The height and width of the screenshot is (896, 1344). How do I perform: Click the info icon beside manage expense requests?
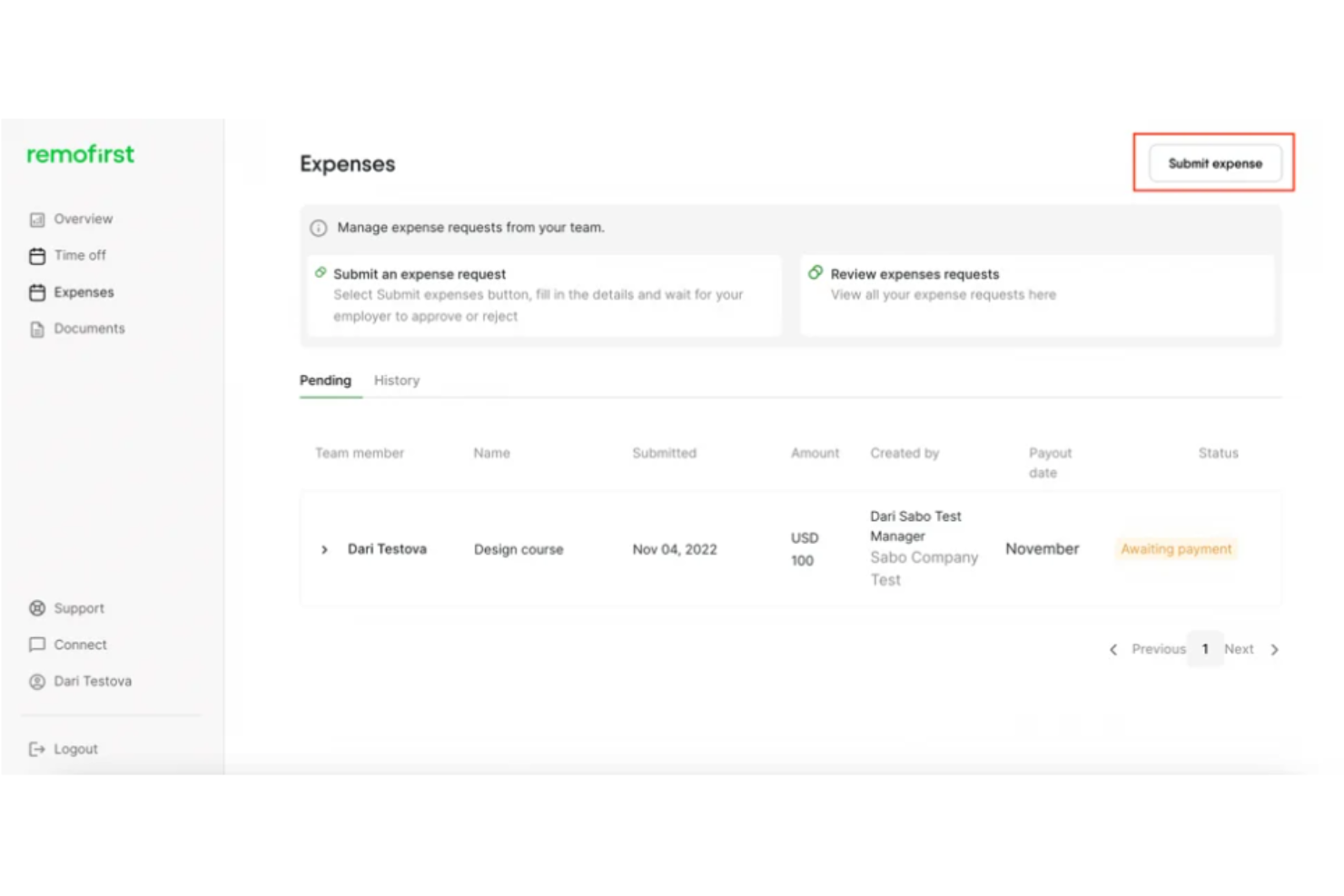(319, 227)
